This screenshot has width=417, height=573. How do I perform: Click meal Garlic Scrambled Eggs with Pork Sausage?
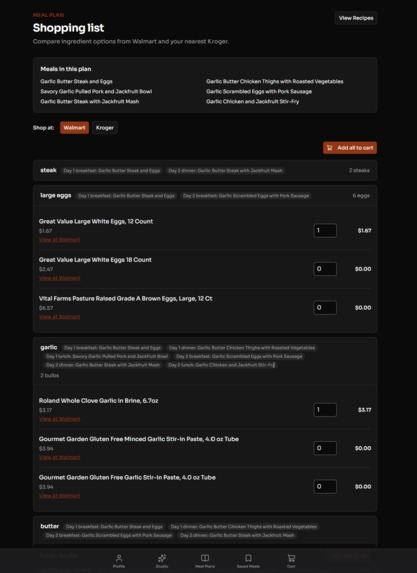(259, 91)
